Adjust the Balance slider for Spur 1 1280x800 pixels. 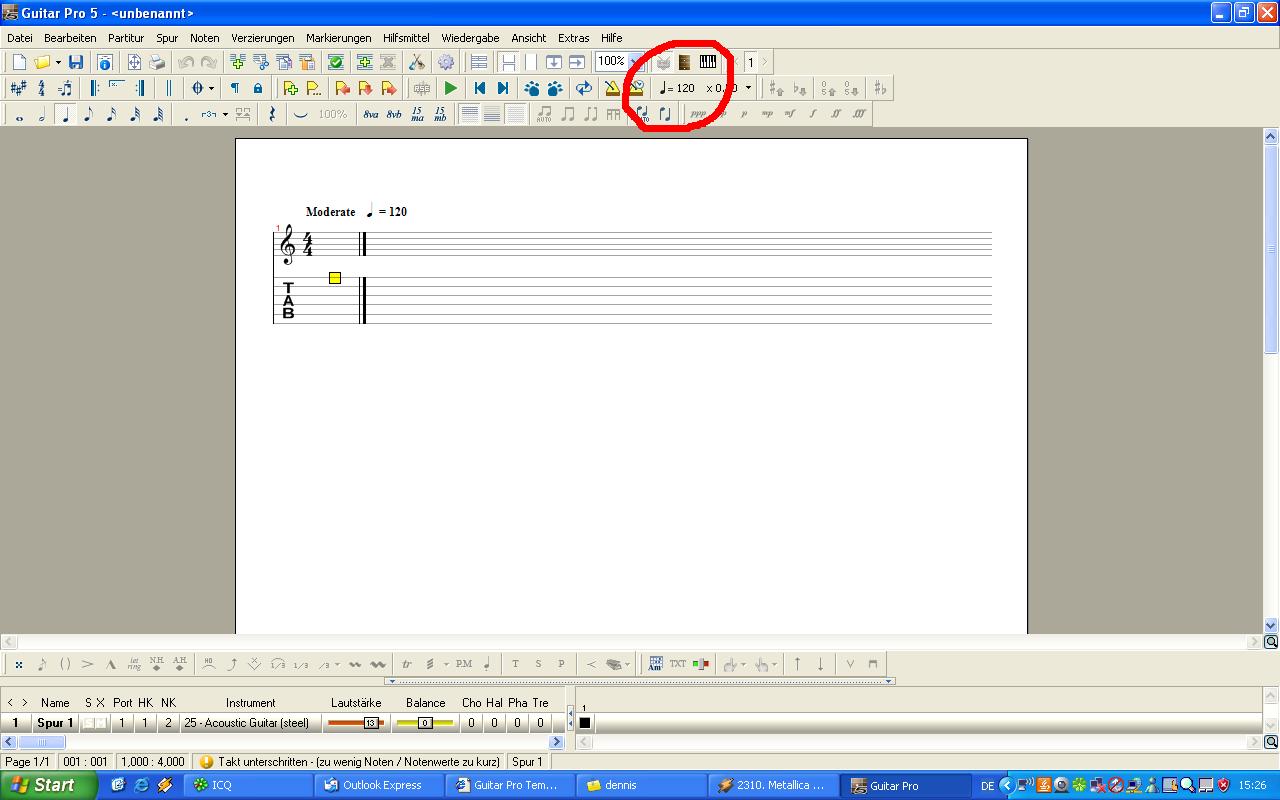click(425, 723)
